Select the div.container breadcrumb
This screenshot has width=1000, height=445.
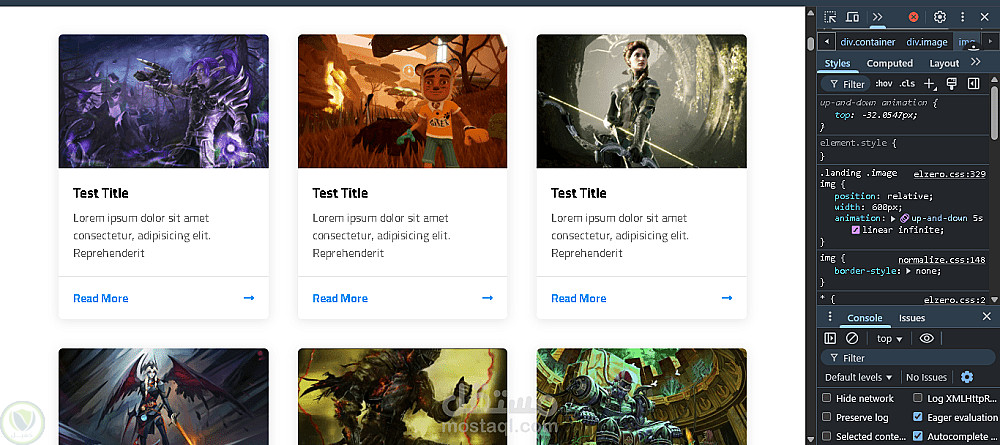(x=868, y=42)
